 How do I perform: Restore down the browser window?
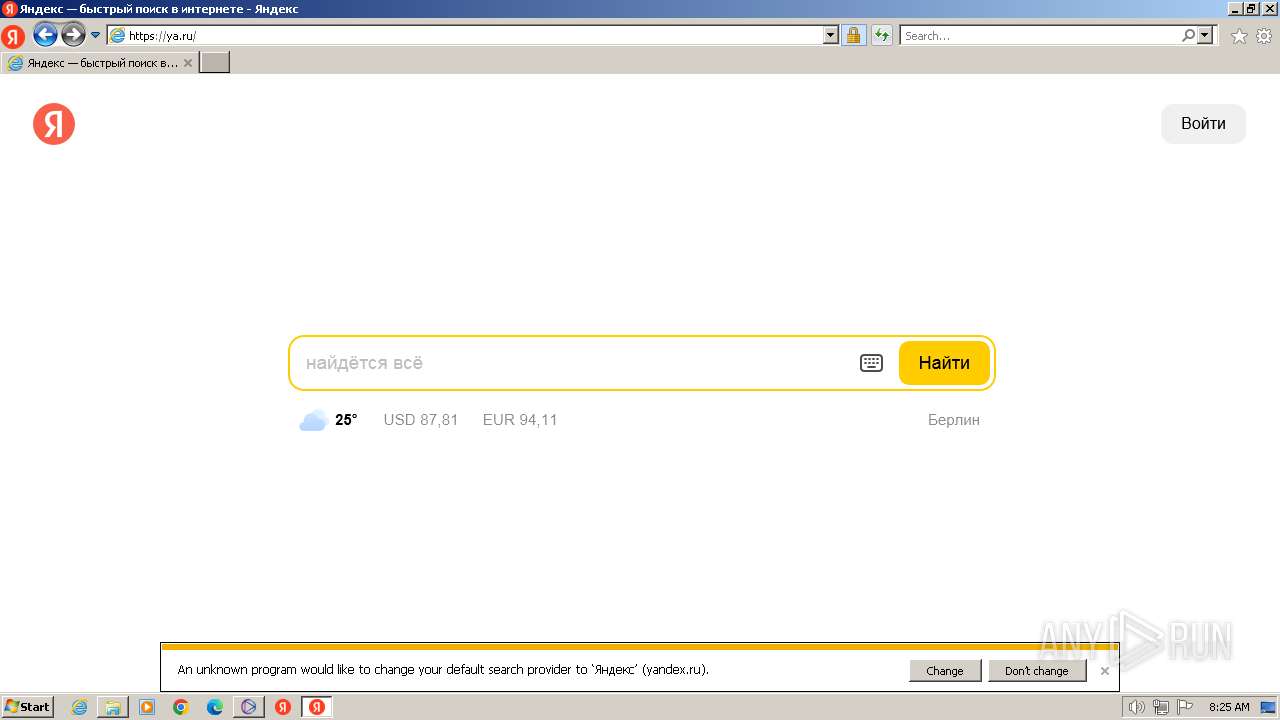coord(1251,9)
